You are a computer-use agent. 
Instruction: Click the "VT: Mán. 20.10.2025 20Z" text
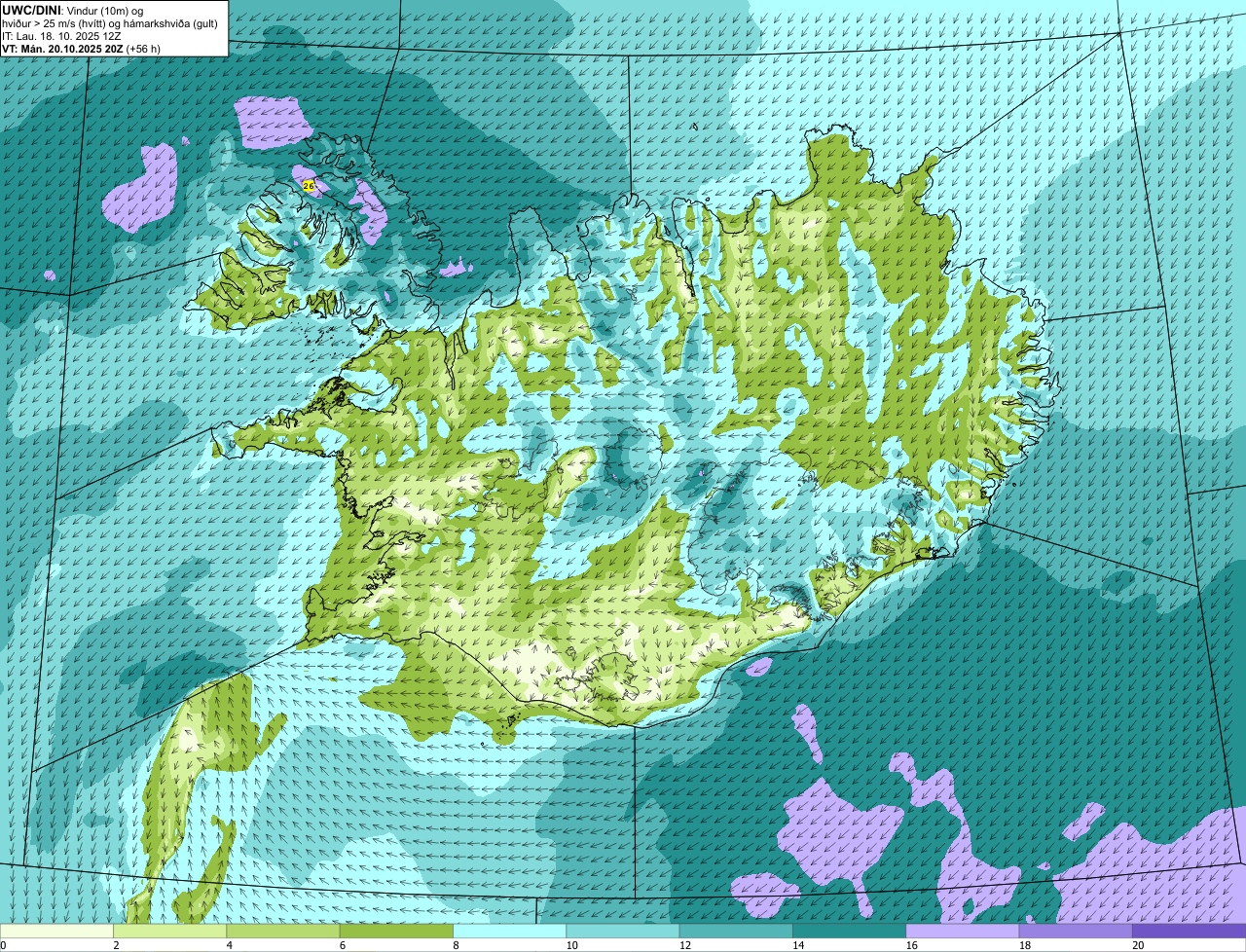click(x=61, y=49)
